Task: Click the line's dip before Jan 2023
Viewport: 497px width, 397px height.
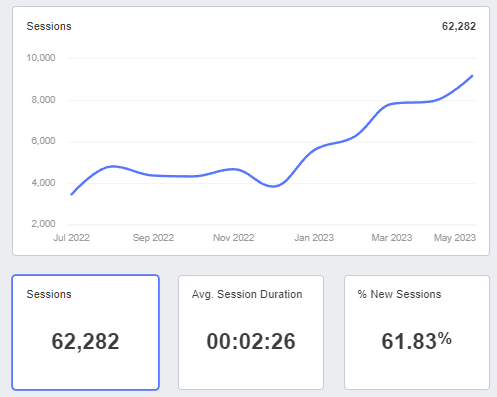Action: pos(274,186)
